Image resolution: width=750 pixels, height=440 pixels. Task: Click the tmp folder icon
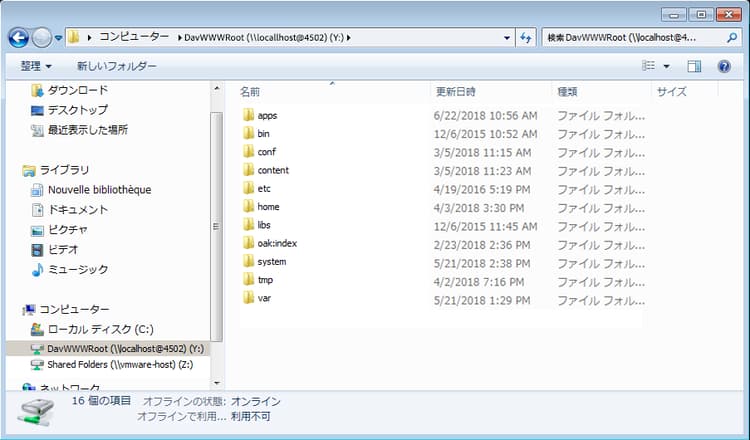[248, 280]
